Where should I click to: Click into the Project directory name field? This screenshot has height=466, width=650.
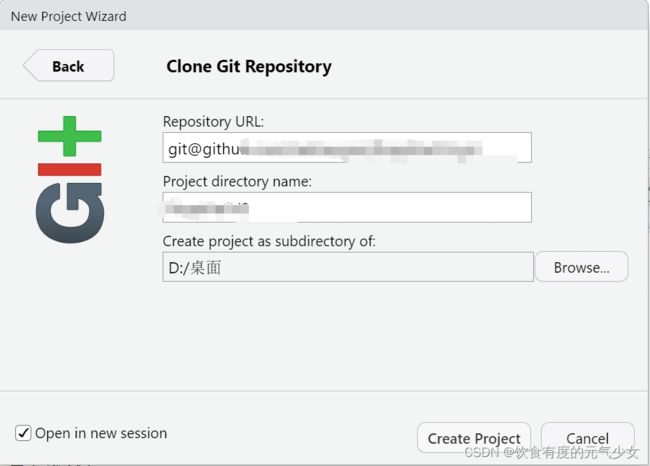[x=347, y=207]
